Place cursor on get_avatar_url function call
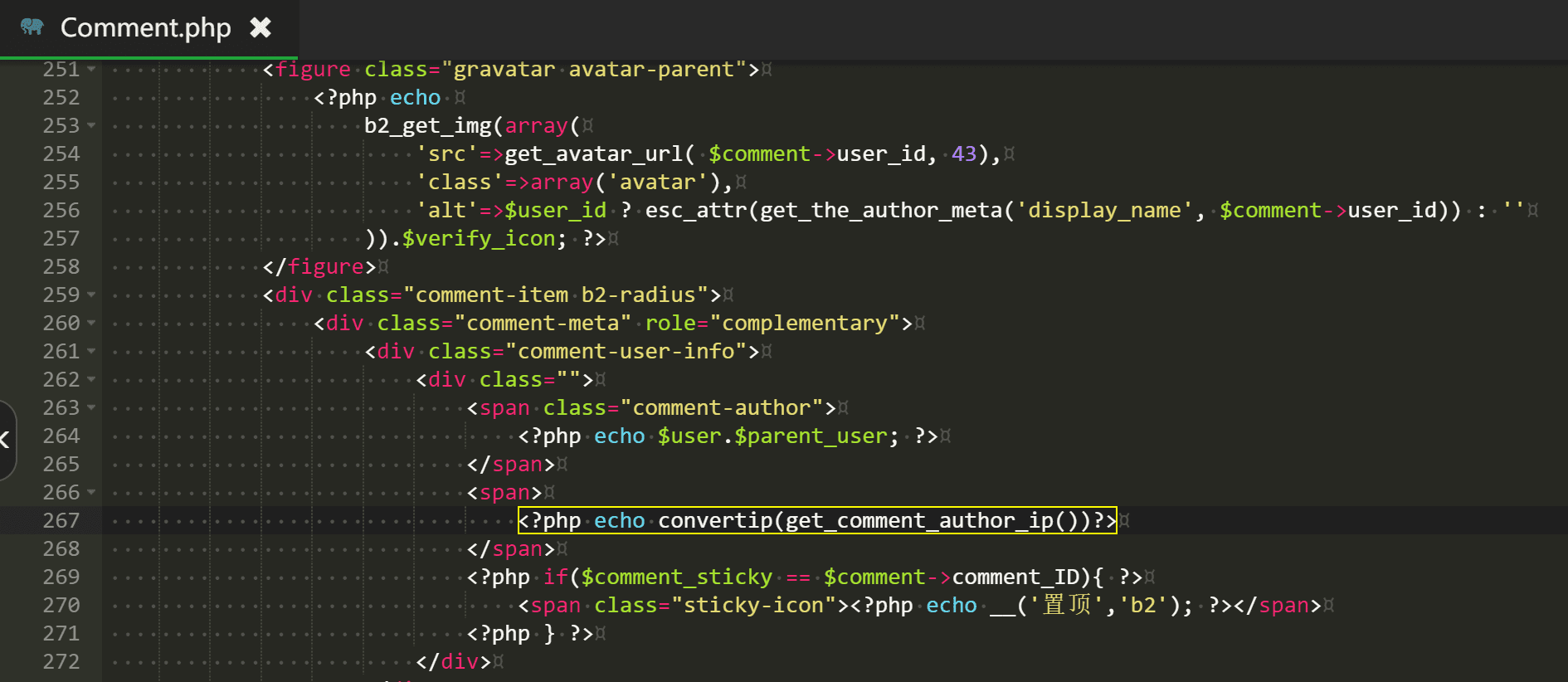1568x682 pixels. (593, 154)
